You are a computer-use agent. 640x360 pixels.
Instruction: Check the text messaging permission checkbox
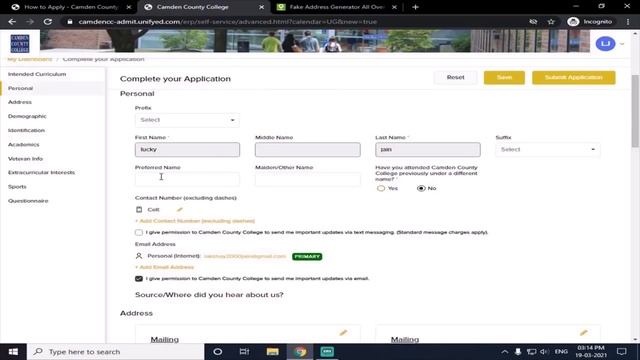139,232
